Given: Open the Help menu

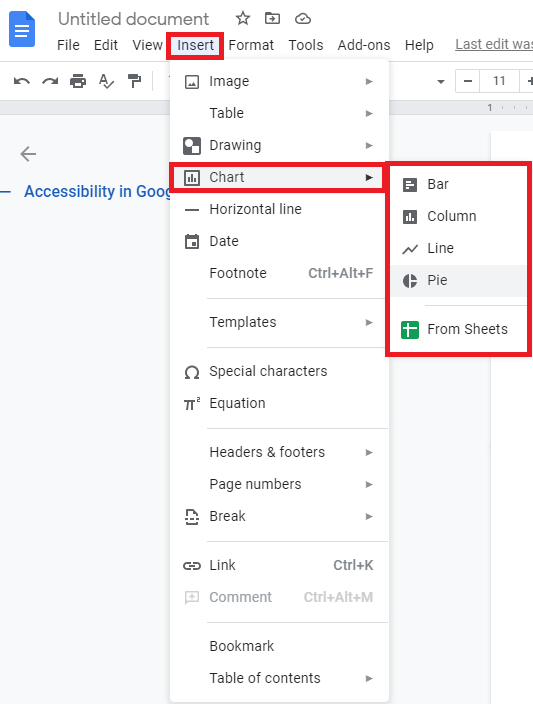Looking at the screenshot, I should (419, 45).
